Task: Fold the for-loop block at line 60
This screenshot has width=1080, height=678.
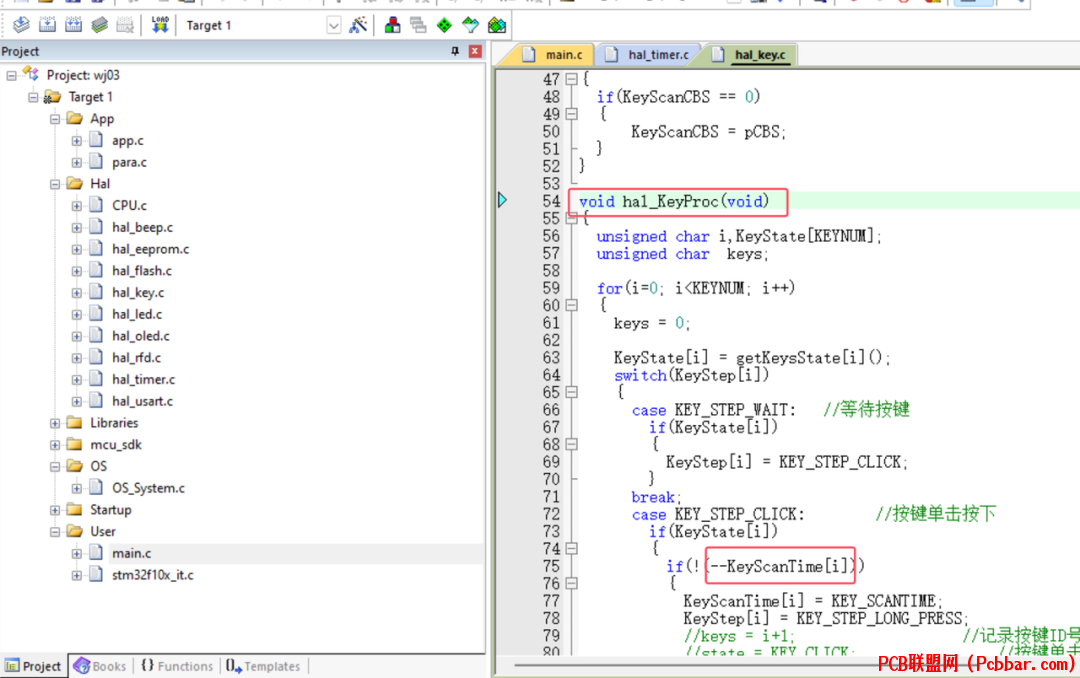Action: (x=571, y=305)
